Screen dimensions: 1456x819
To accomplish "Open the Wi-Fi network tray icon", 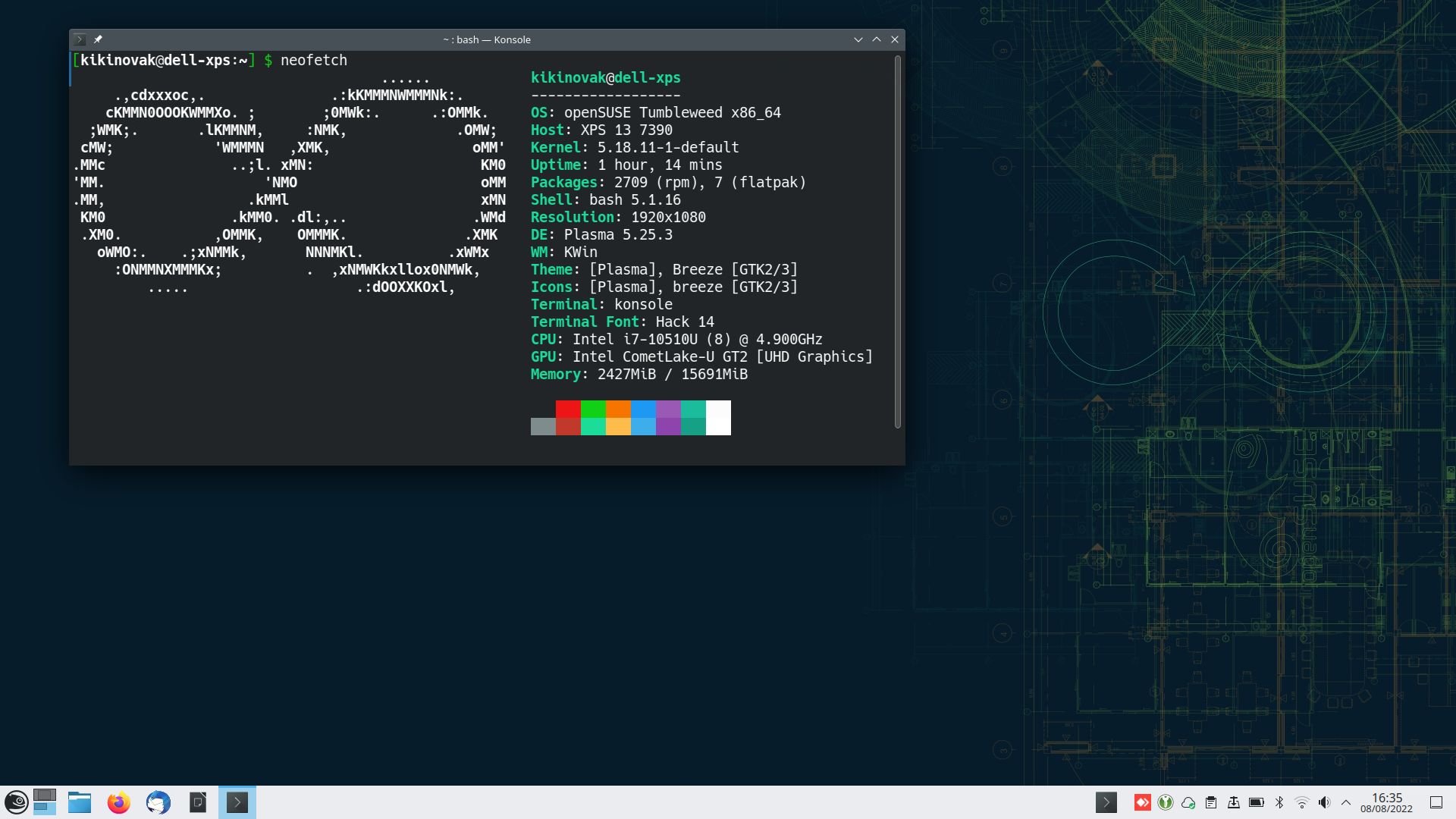I will click(1302, 802).
